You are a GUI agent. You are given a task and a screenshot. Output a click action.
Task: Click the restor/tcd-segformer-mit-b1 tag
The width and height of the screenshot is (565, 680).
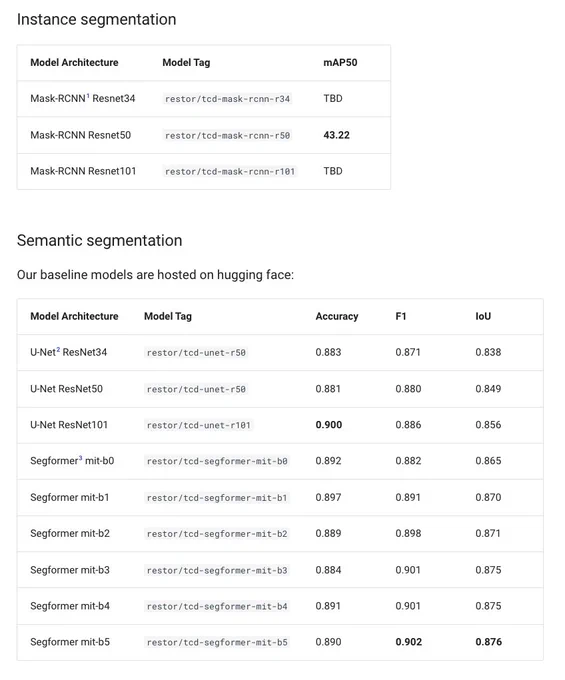[217, 497]
